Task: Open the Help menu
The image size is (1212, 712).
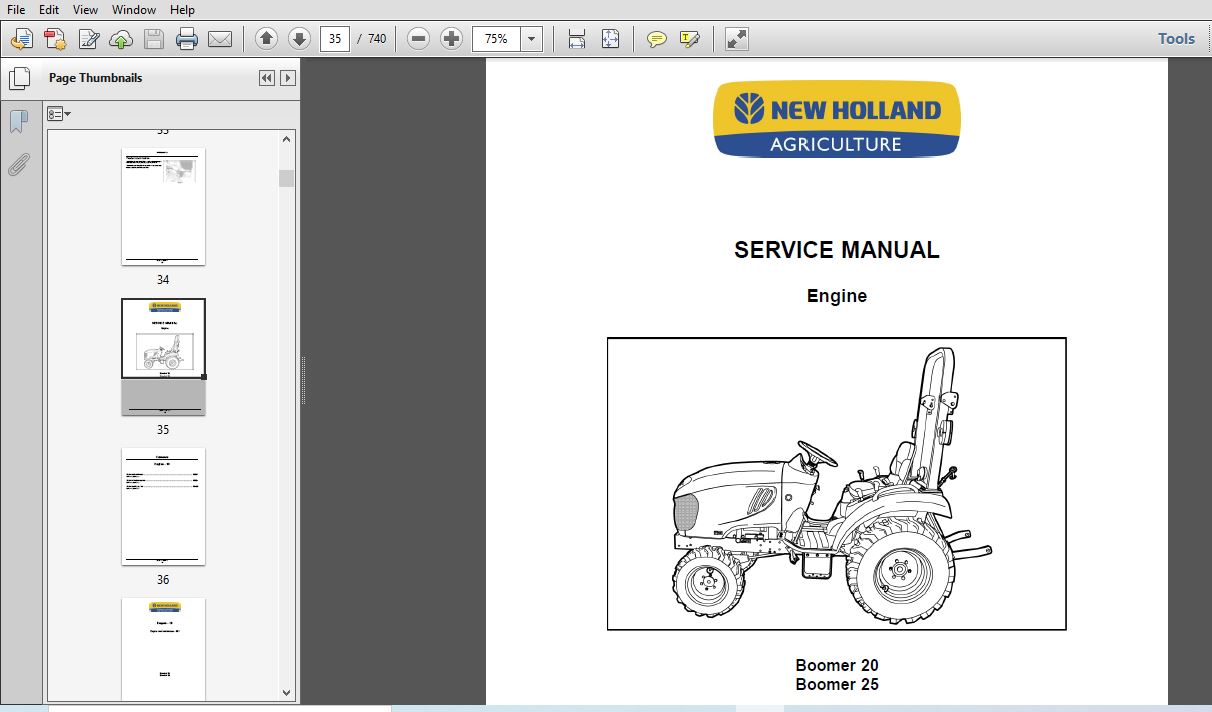Action: [182, 9]
